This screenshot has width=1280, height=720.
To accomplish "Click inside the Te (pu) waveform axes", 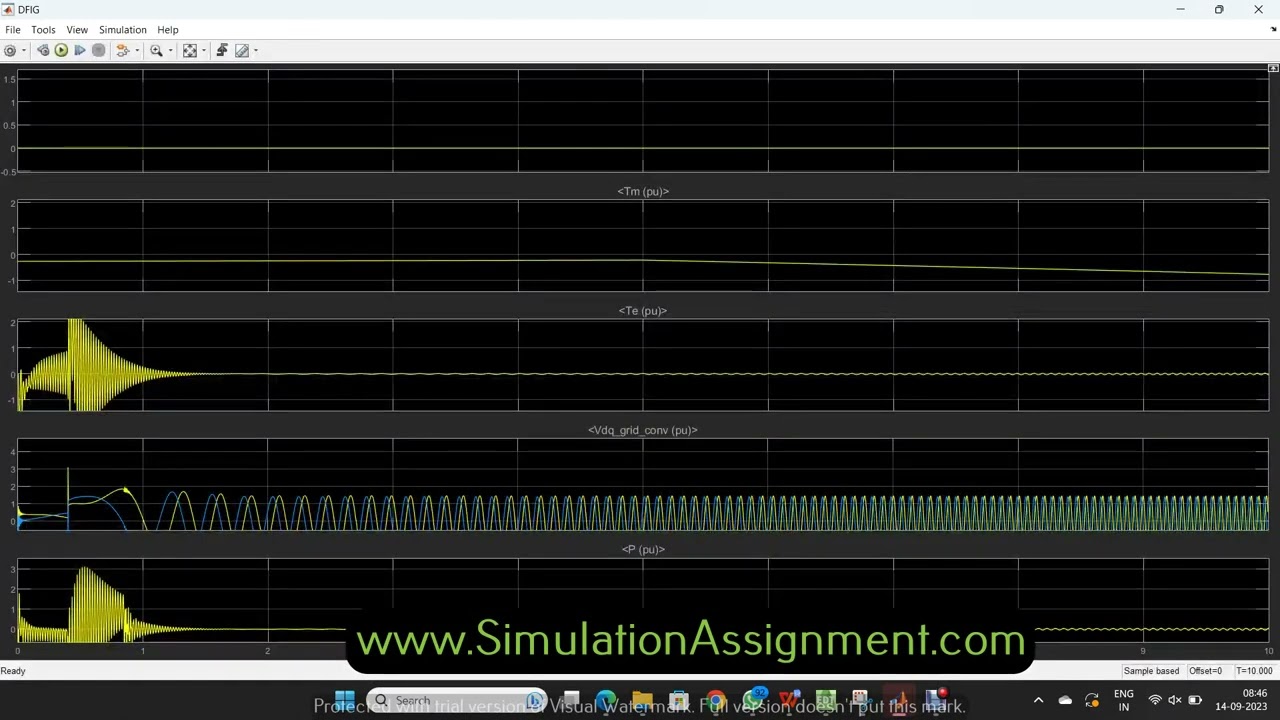I will pos(643,365).
